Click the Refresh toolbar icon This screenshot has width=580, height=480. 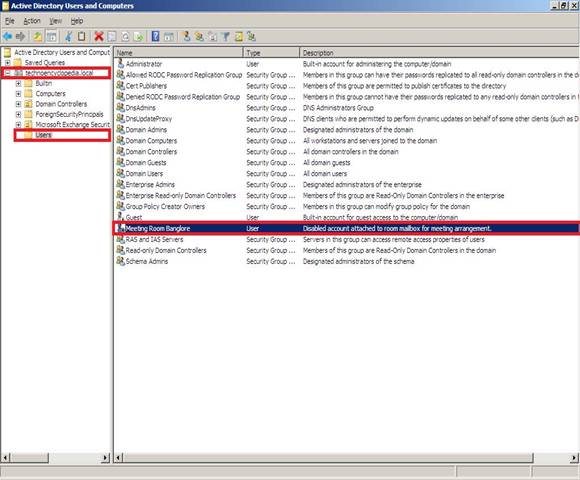125,36
